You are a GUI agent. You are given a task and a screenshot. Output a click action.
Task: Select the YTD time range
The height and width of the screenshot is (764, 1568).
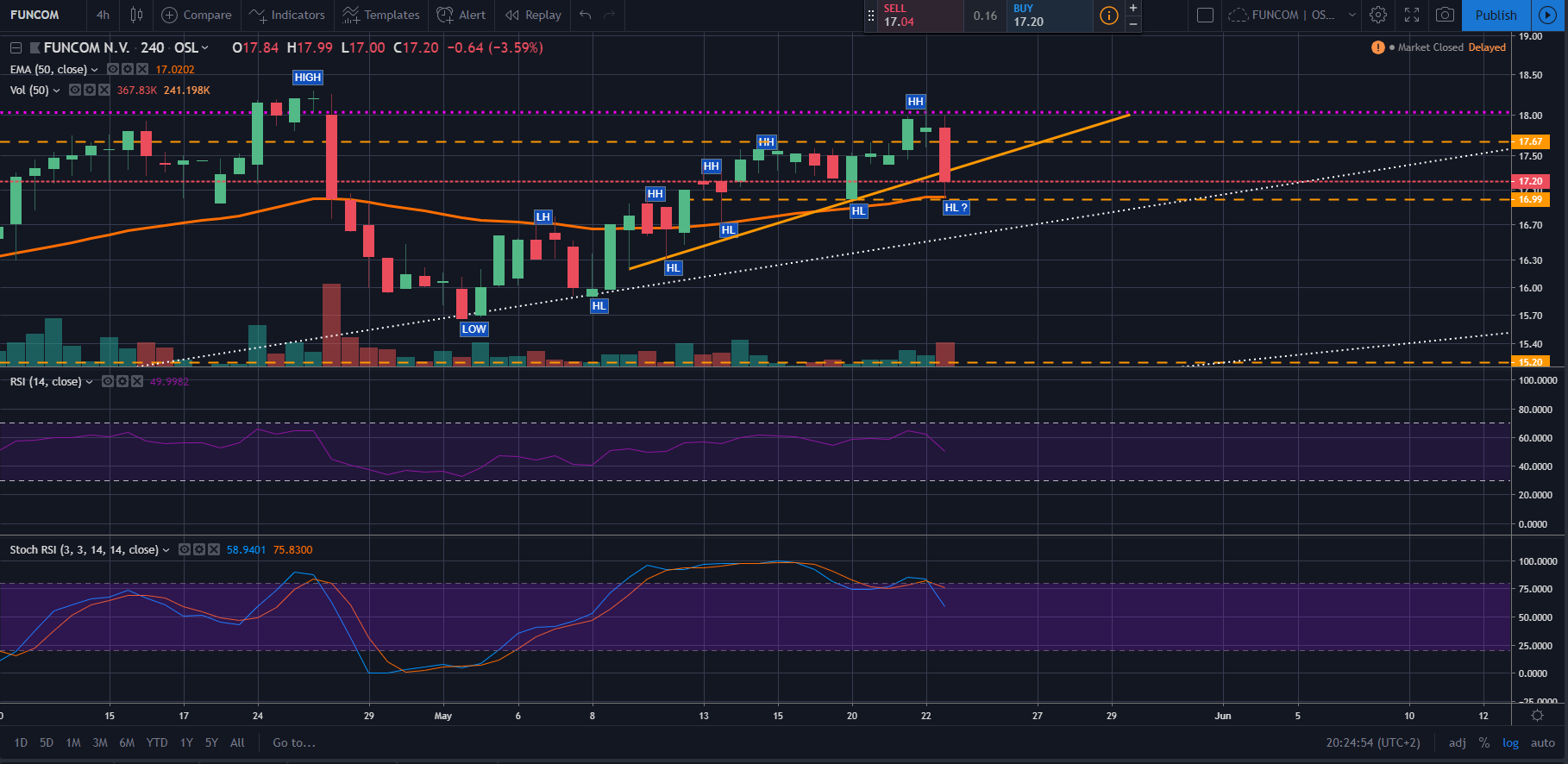pyautogui.click(x=157, y=742)
